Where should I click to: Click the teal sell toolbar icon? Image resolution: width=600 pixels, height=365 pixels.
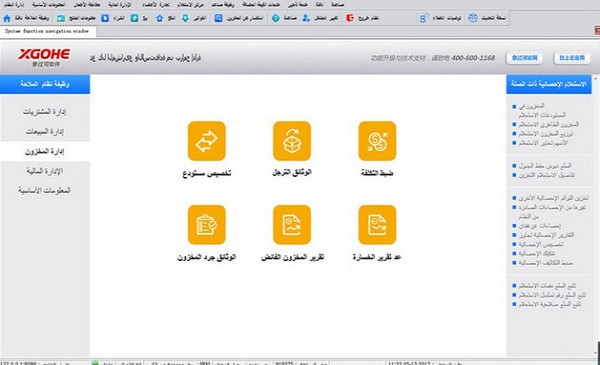134,18
